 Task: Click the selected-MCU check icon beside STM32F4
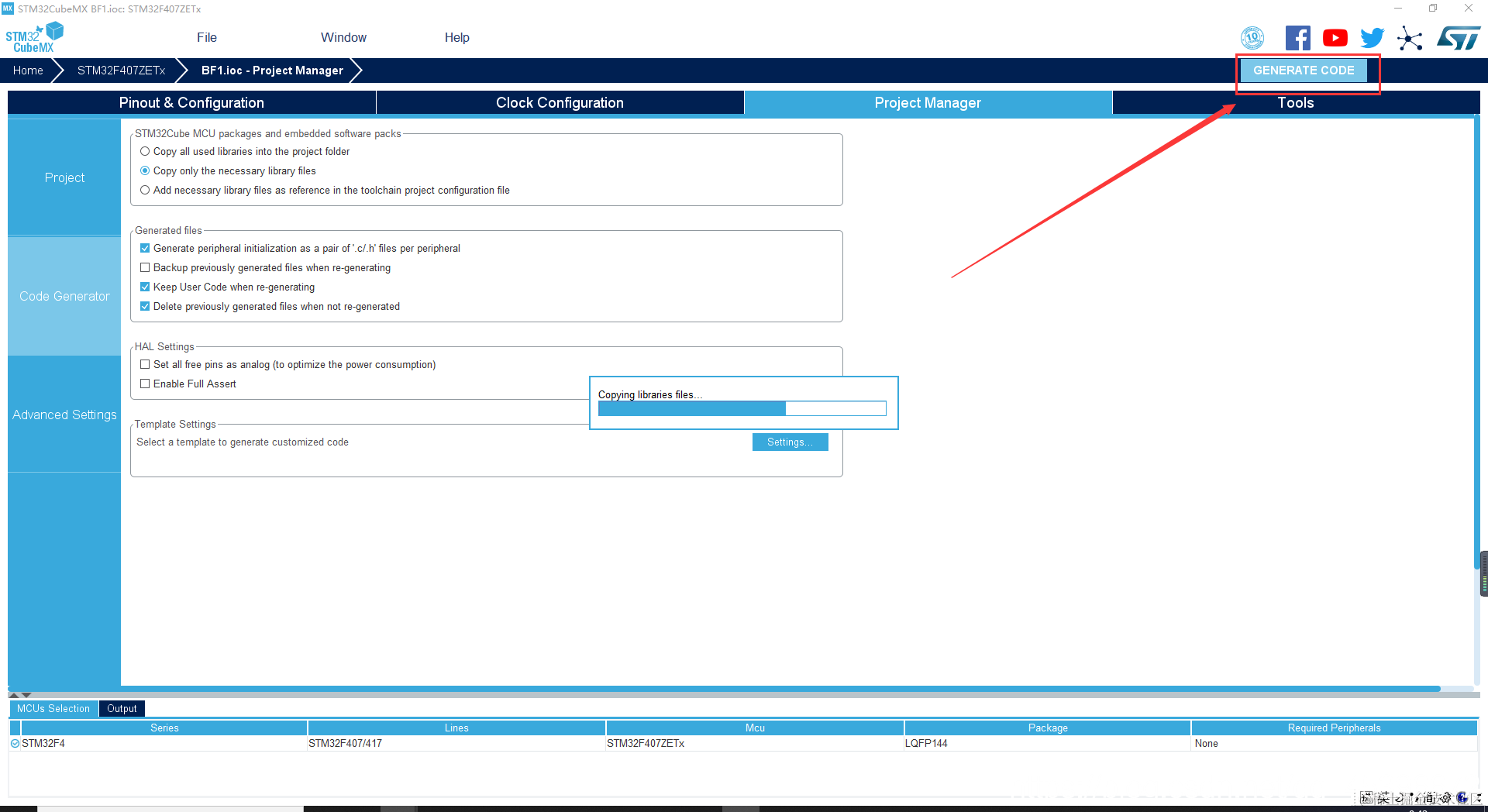pyautogui.click(x=15, y=743)
